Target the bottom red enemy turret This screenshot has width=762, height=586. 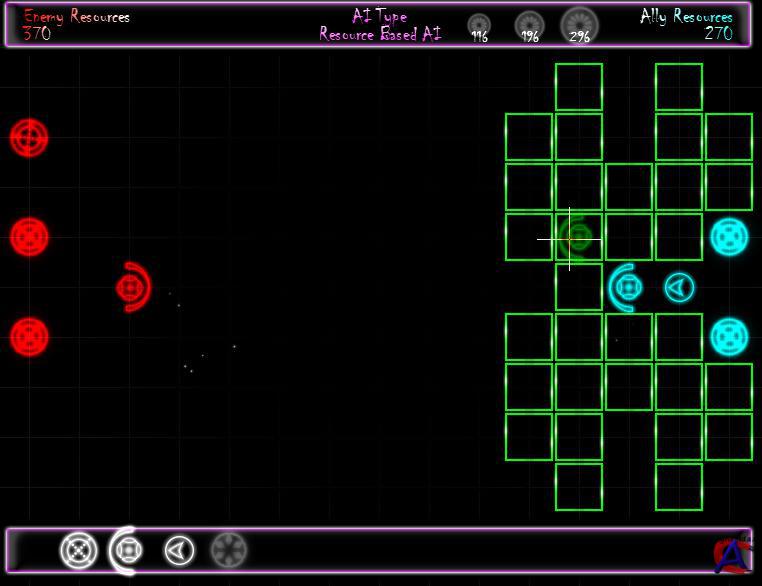pyautogui.click(x=29, y=337)
